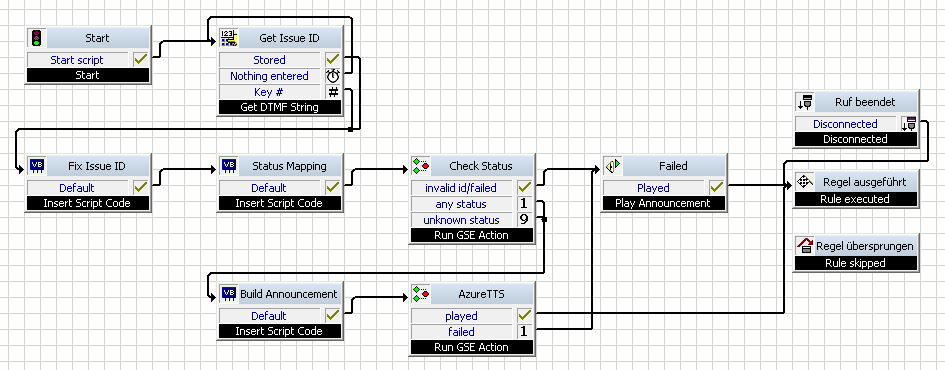Viewport: 945px width, 370px height.
Task: Click the Key # output label
Action: point(269,92)
